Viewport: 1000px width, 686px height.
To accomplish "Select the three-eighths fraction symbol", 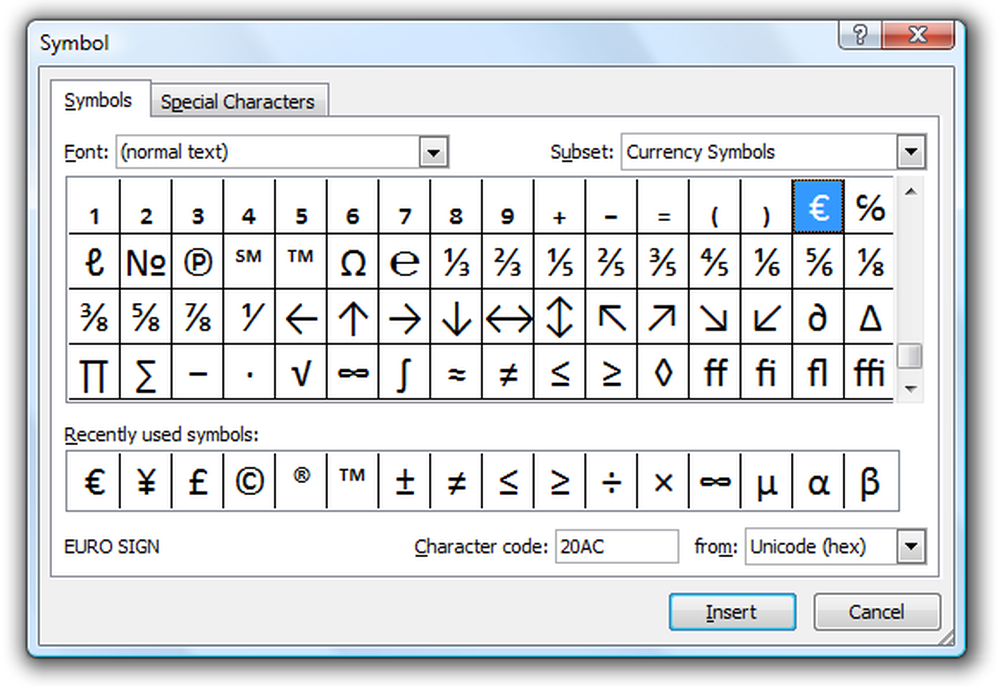I will click(x=94, y=317).
